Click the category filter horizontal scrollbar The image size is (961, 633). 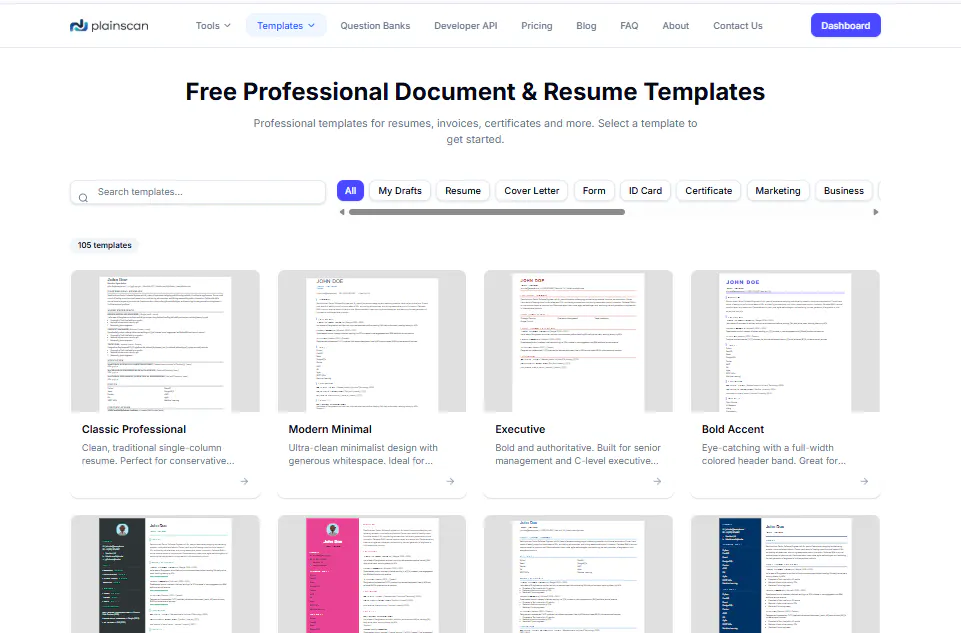pos(487,212)
